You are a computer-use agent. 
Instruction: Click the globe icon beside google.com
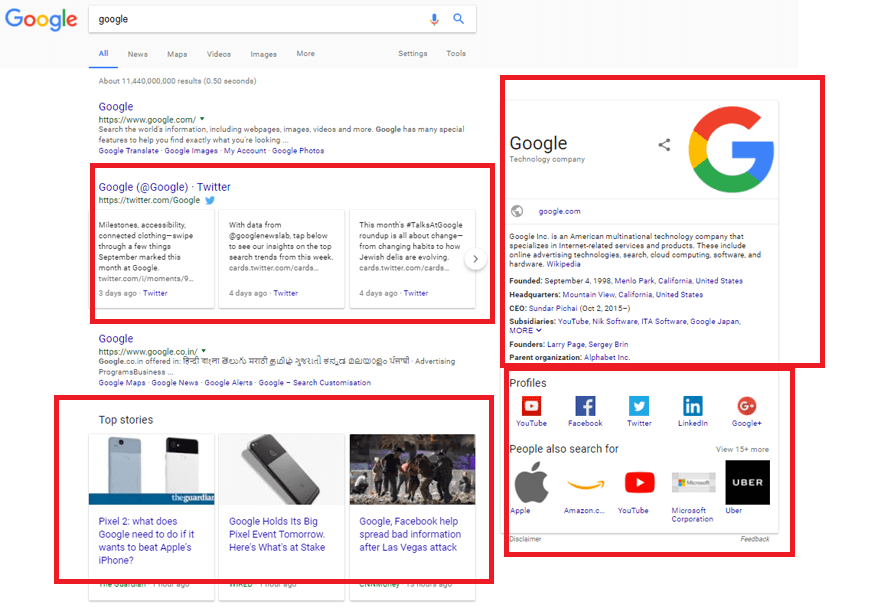(x=517, y=211)
